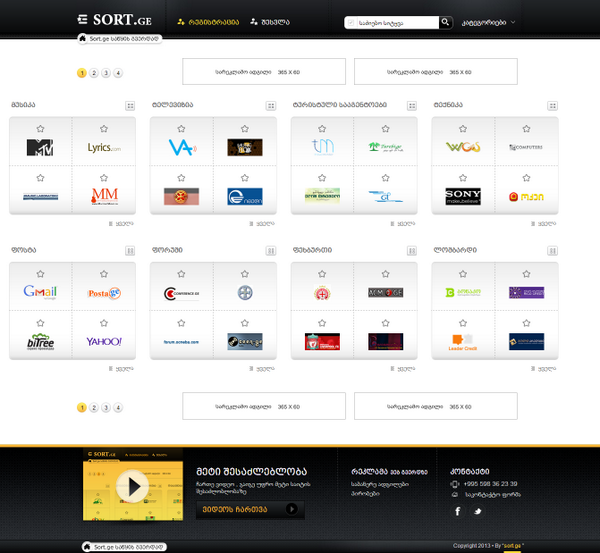This screenshot has height=553, width=600.
Task: Focus the search text field
Action: (x=396, y=23)
